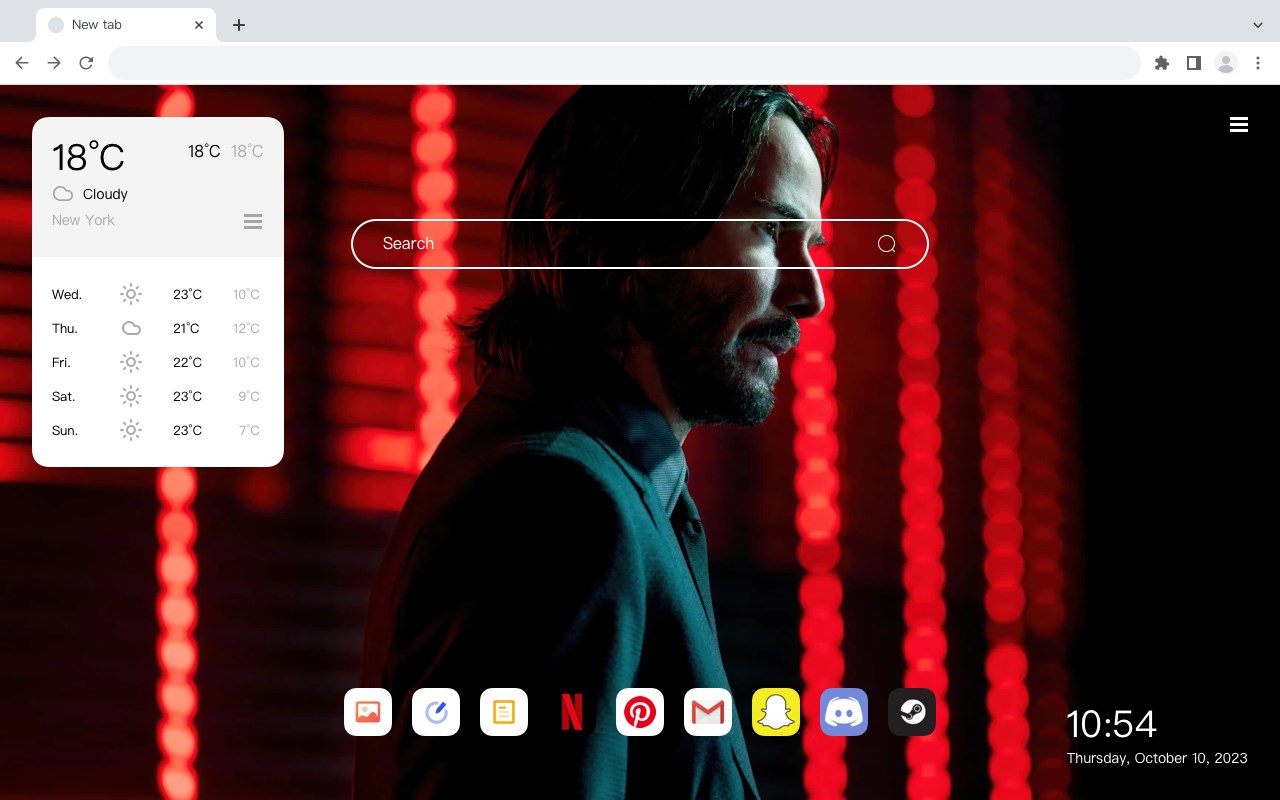The height and width of the screenshot is (800, 1280).
Task: Click the Cloudy condition label
Action: pyautogui.click(x=105, y=194)
